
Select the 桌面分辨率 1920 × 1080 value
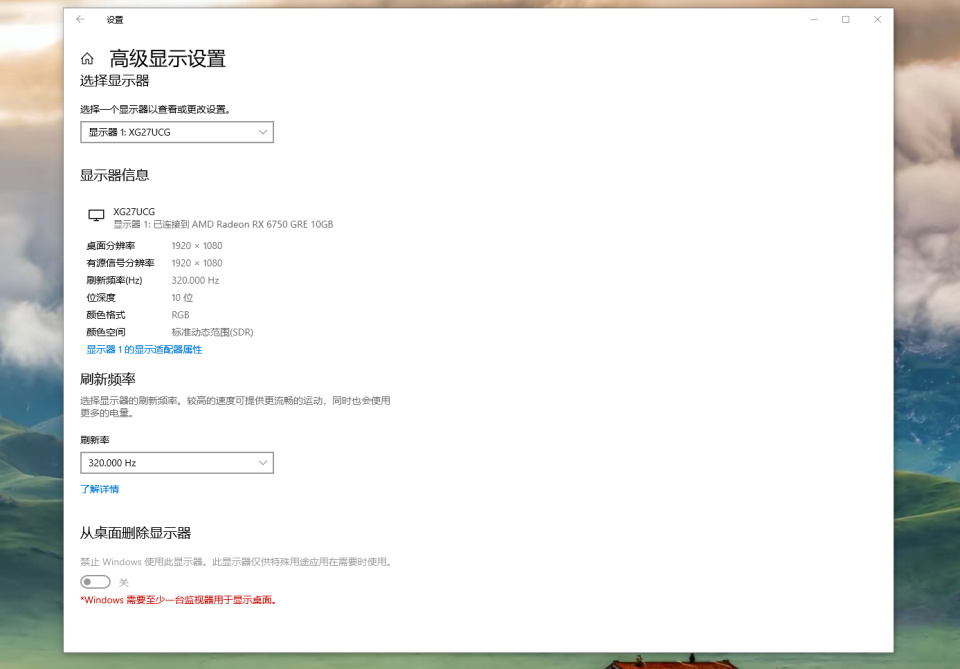(x=197, y=245)
